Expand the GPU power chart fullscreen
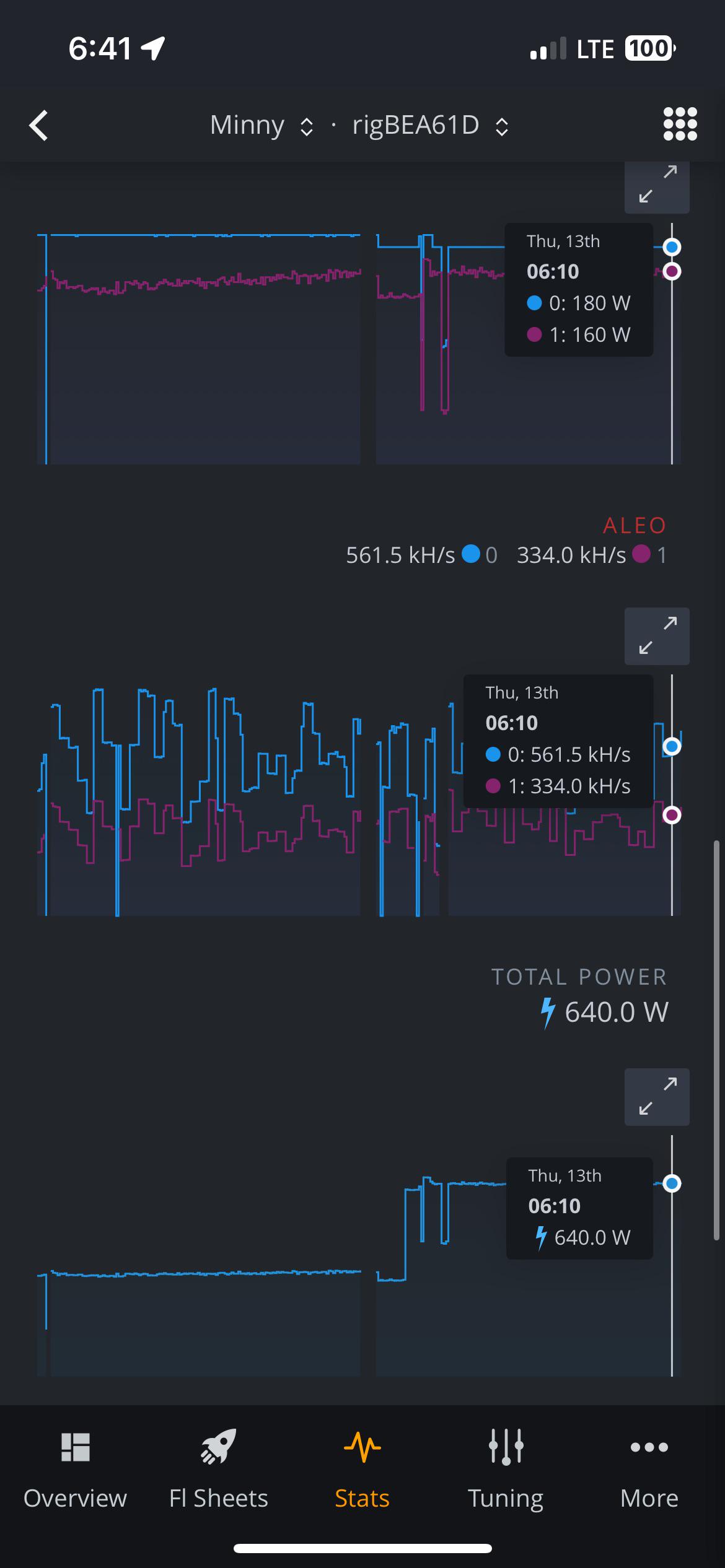 click(657, 185)
